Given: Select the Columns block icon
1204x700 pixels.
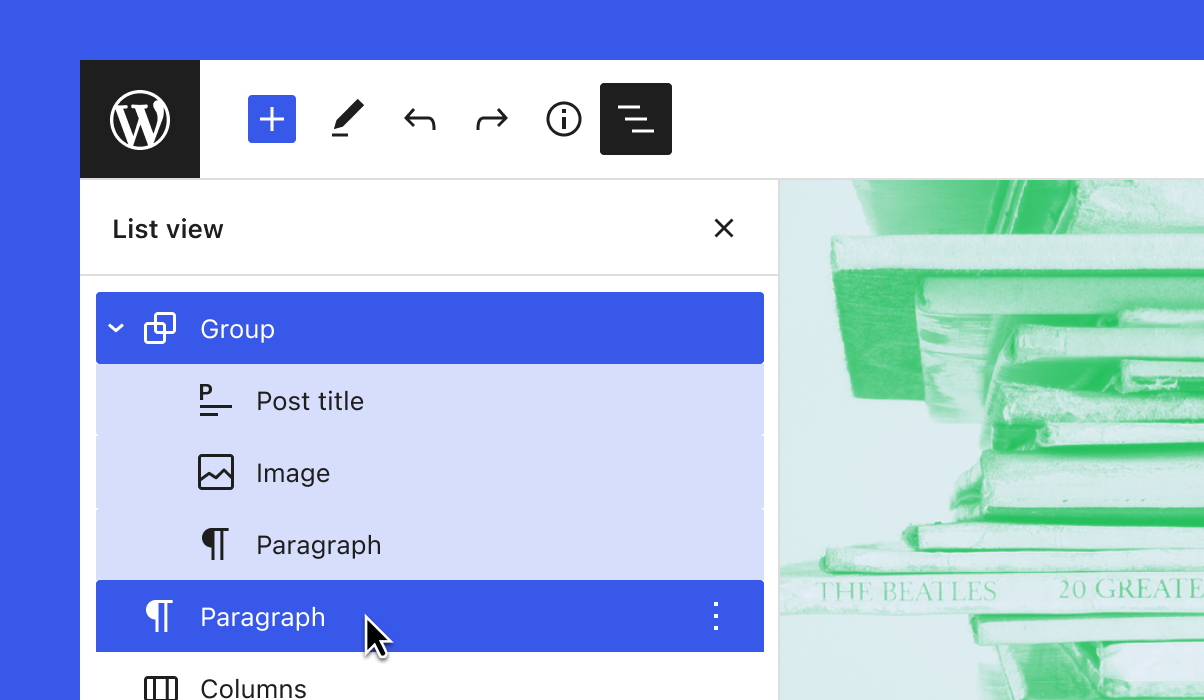Looking at the screenshot, I should (159, 687).
